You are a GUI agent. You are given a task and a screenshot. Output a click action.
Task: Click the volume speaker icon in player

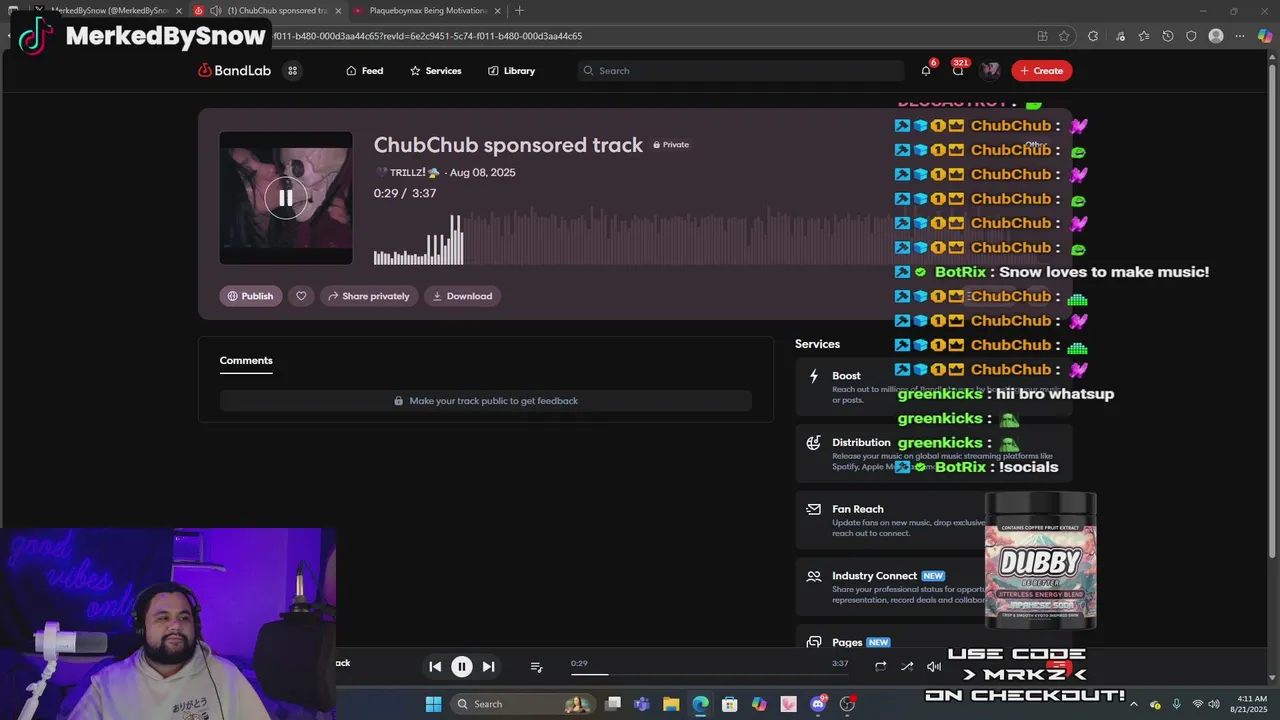pyautogui.click(x=934, y=667)
